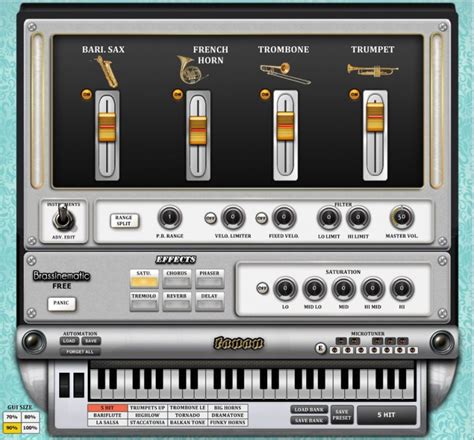Select the Delay effect tab
Screen dimensions: 474x440
pos(209,301)
